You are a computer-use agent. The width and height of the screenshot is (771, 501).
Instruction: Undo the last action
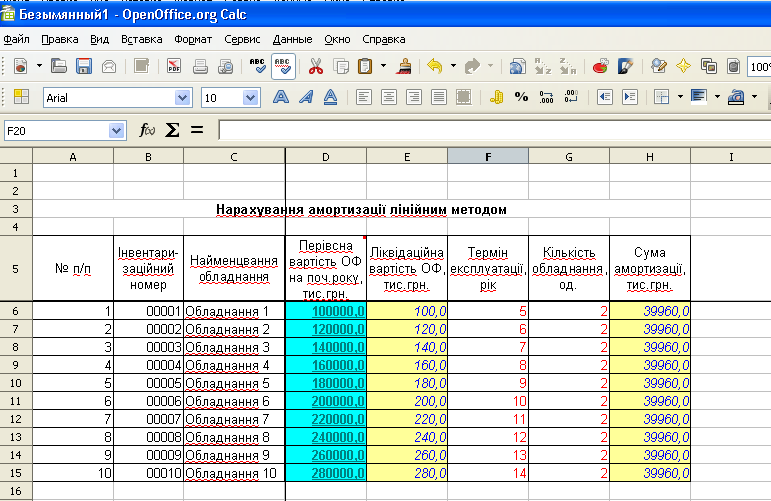point(435,66)
